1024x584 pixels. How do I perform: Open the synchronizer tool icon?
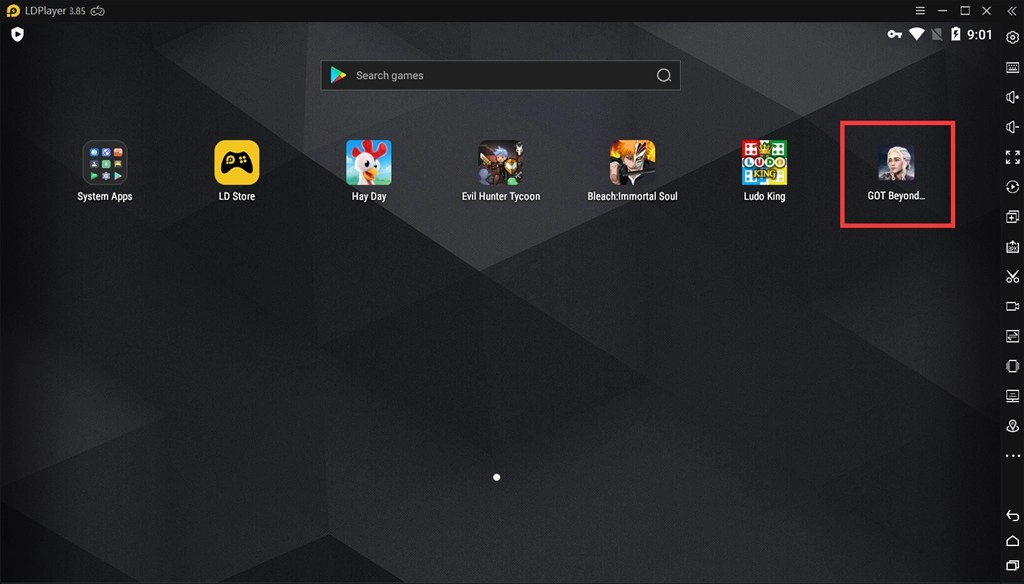1012,336
